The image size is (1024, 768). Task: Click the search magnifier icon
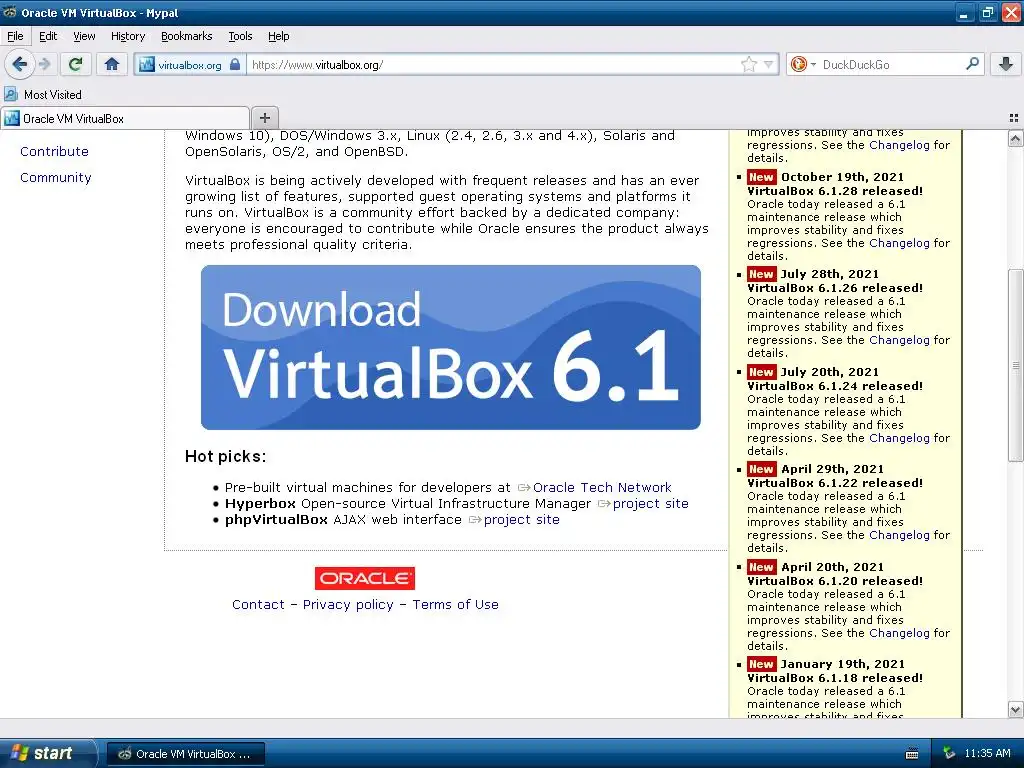(972, 64)
